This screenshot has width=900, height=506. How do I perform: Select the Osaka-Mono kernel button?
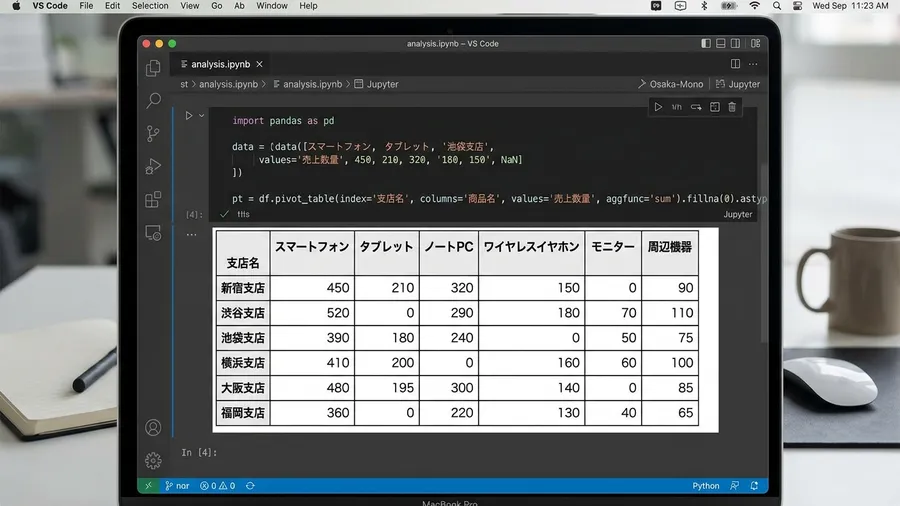tap(670, 84)
